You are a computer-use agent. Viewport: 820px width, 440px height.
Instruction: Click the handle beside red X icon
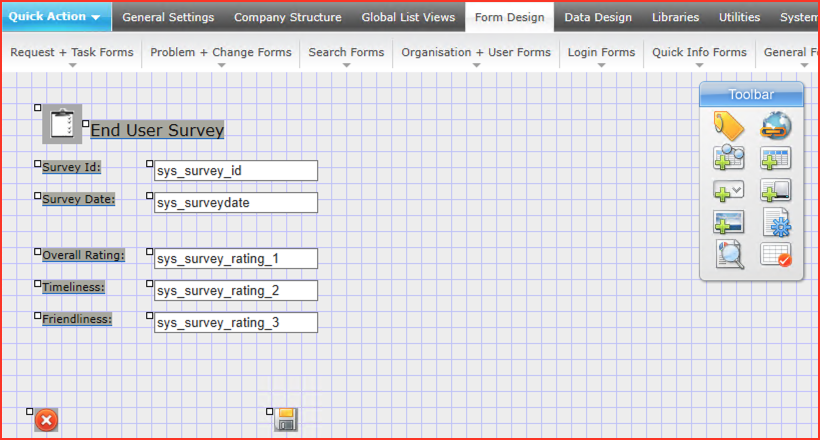tap(30, 412)
